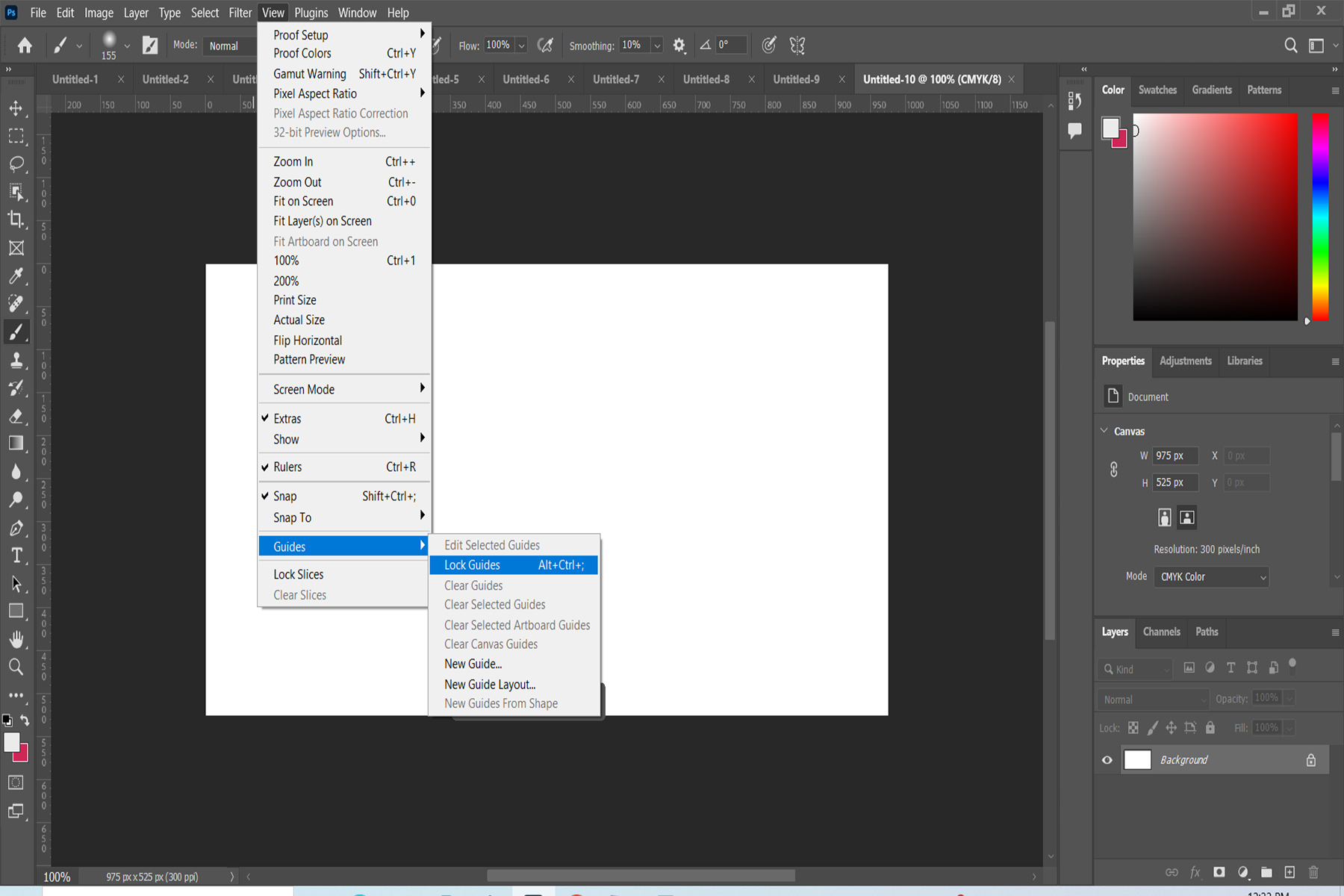Screen dimensions: 1344x896
Task: Toggle lock on Background layer
Action: pos(1310,760)
